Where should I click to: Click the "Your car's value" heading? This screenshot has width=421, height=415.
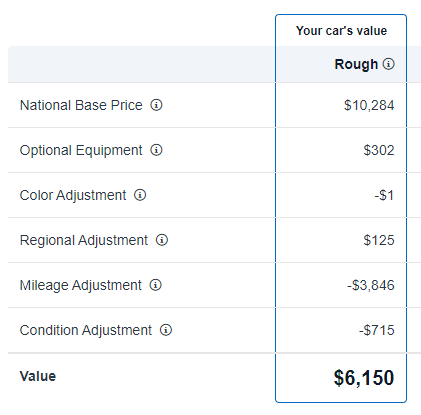click(341, 31)
